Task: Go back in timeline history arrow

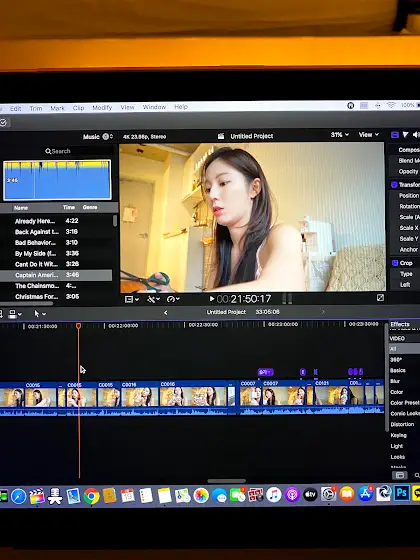Action: pos(165,313)
